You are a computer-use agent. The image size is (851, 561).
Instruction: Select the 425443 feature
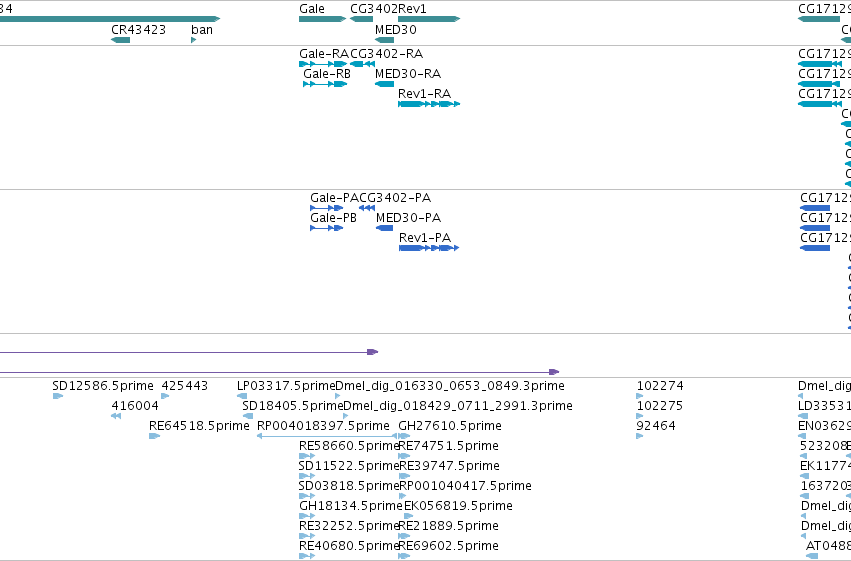pos(166,396)
